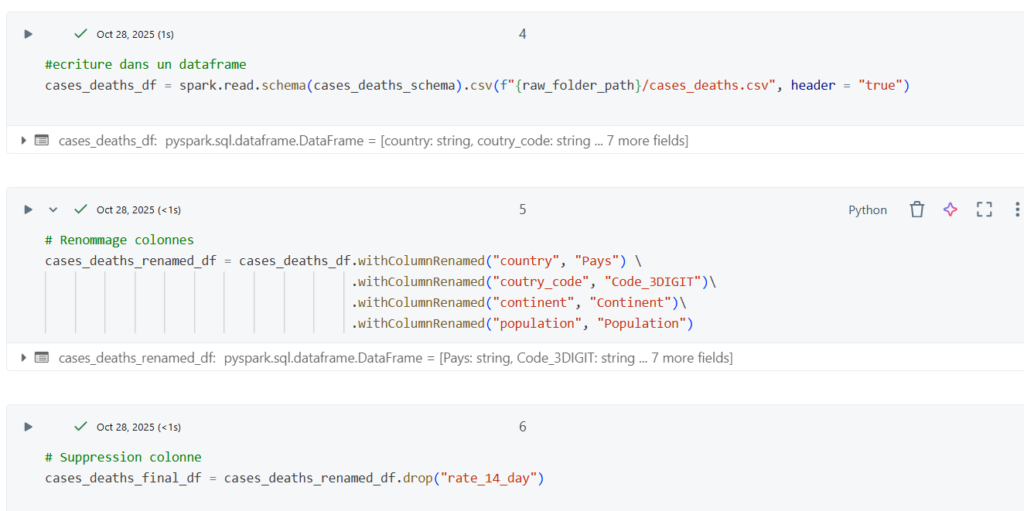Click table icon beside cases_deaths_renamed_df output
Screen dimensions: 1024x511
pos(42,358)
